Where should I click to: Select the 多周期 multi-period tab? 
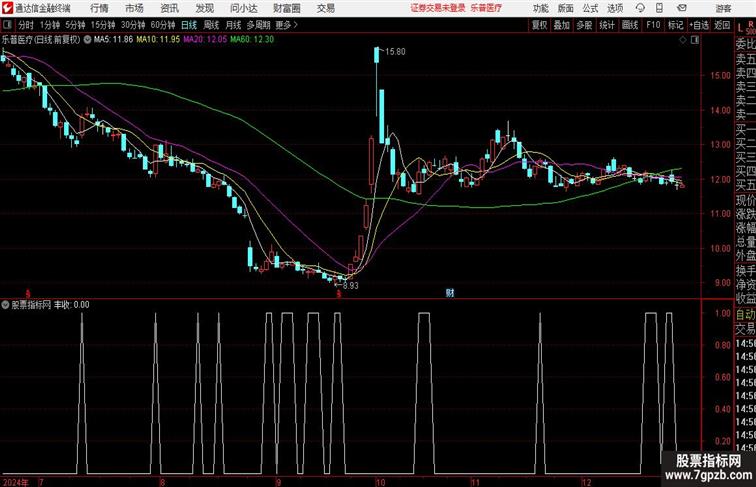click(x=258, y=25)
